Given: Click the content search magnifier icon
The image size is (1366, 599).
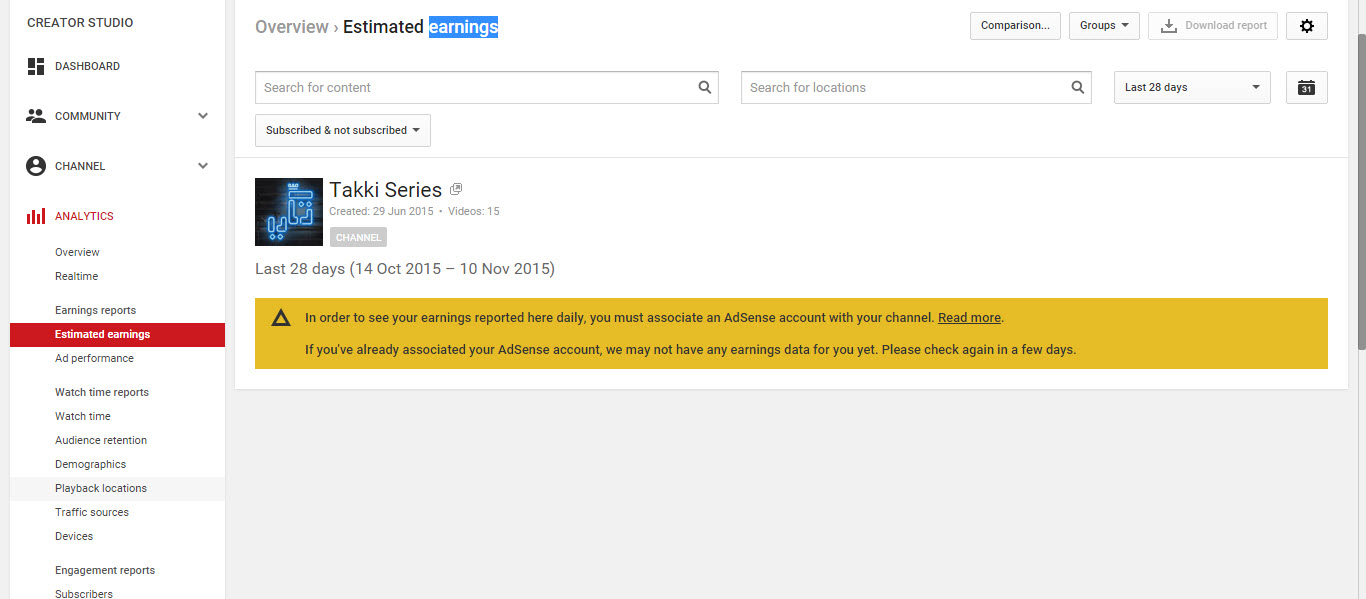Looking at the screenshot, I should point(704,87).
